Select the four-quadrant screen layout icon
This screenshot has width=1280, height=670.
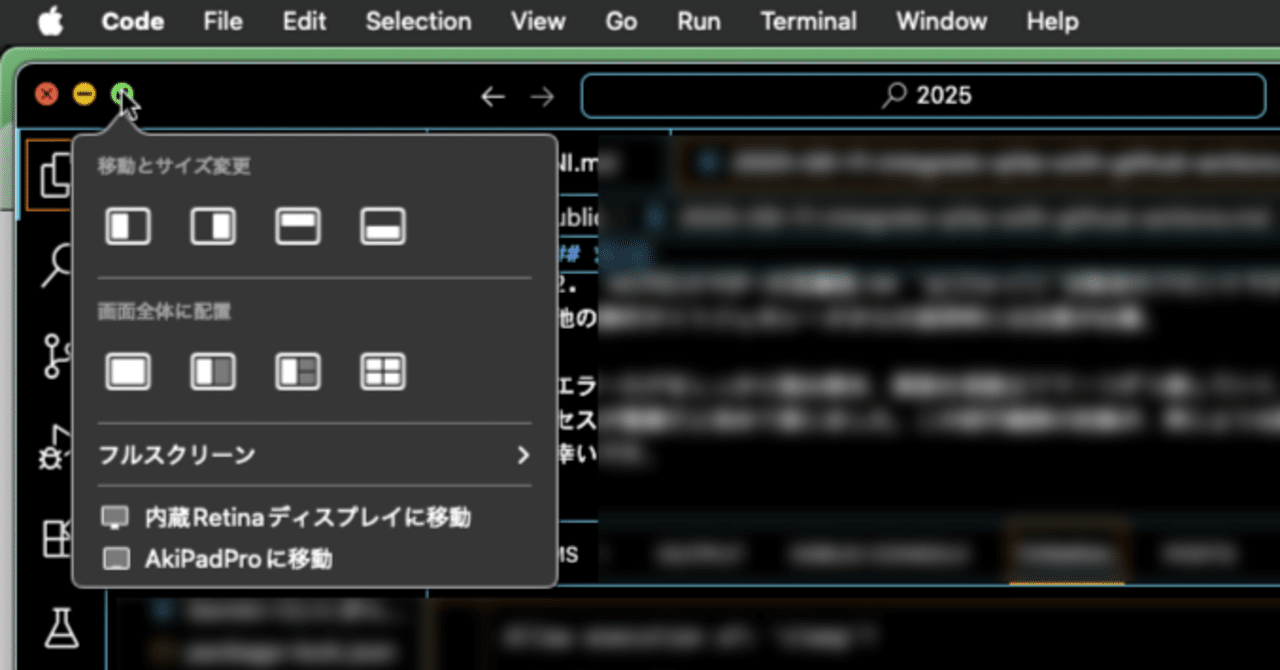[x=381, y=371]
